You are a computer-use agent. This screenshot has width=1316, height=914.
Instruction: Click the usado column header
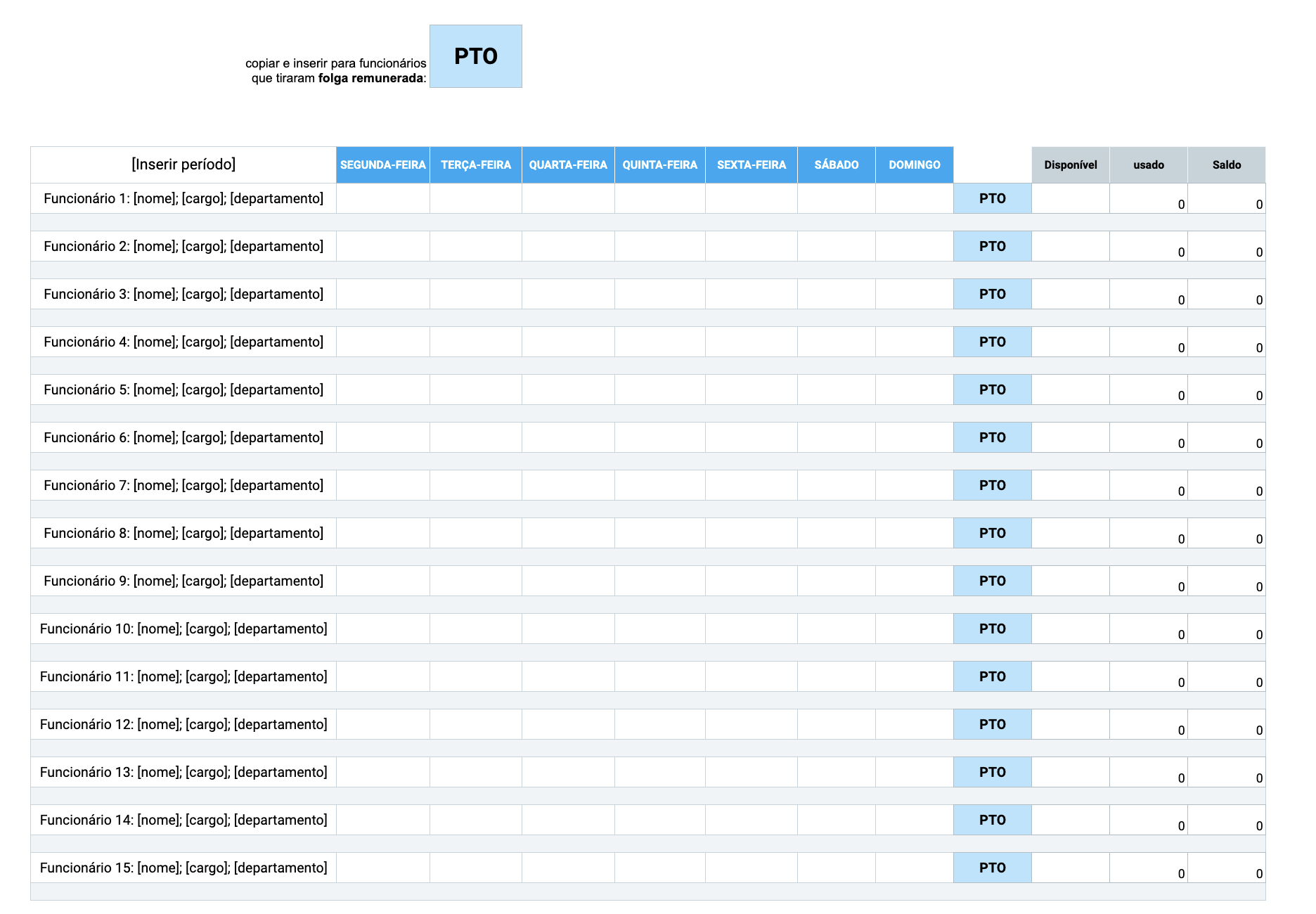(1149, 165)
